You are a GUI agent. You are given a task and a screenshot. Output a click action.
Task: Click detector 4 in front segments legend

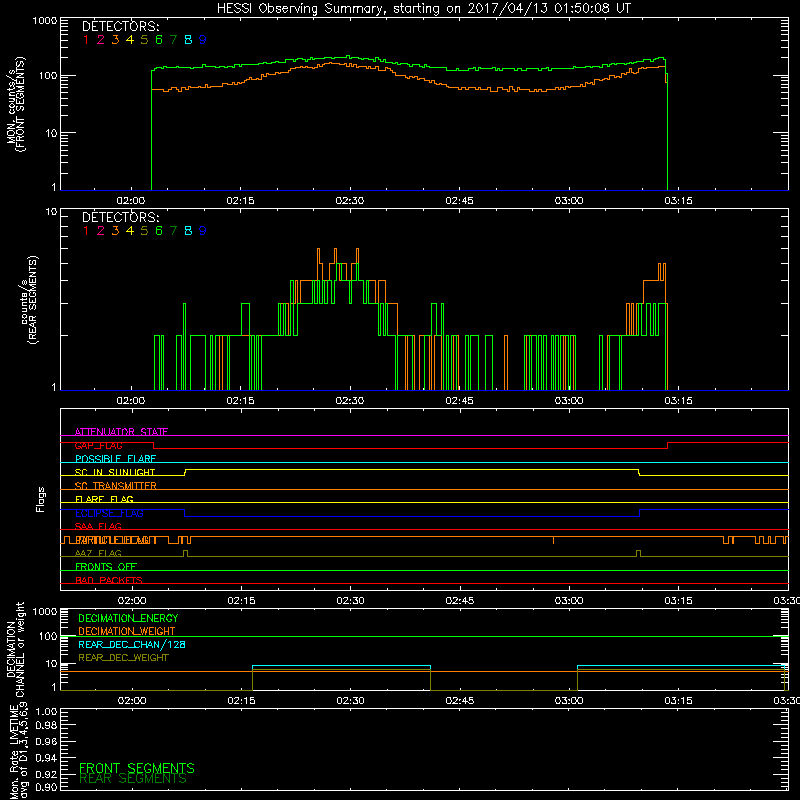tap(130, 40)
